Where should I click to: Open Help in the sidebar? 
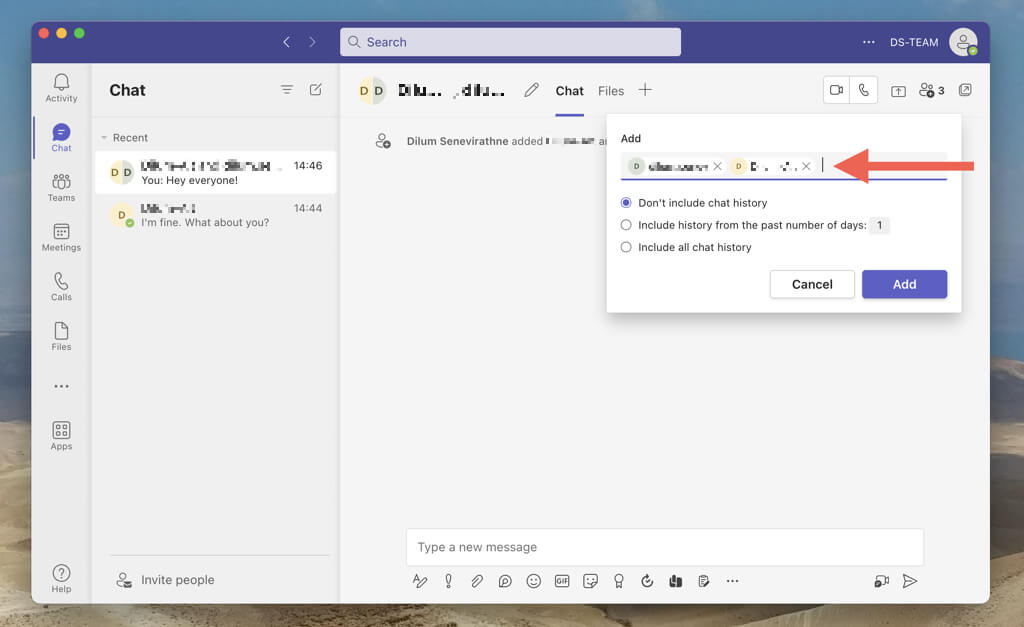61,578
